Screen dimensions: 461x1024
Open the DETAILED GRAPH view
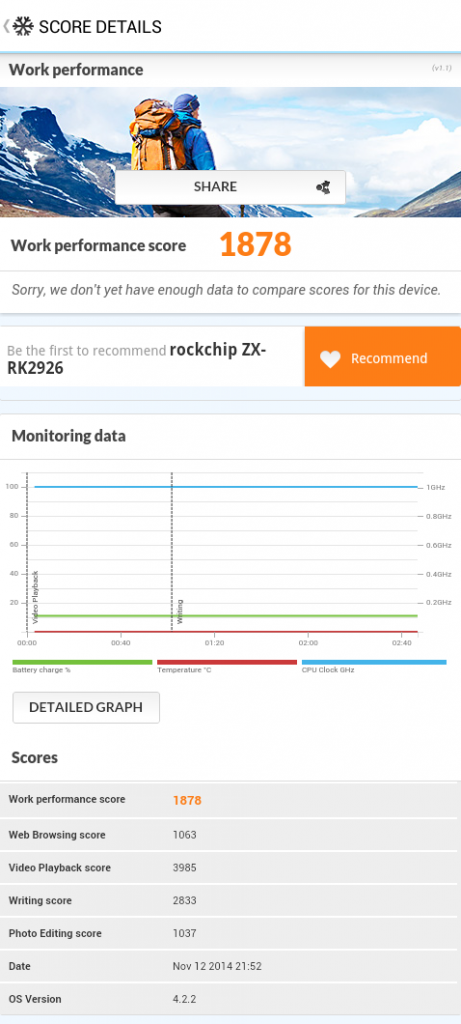[x=86, y=707]
